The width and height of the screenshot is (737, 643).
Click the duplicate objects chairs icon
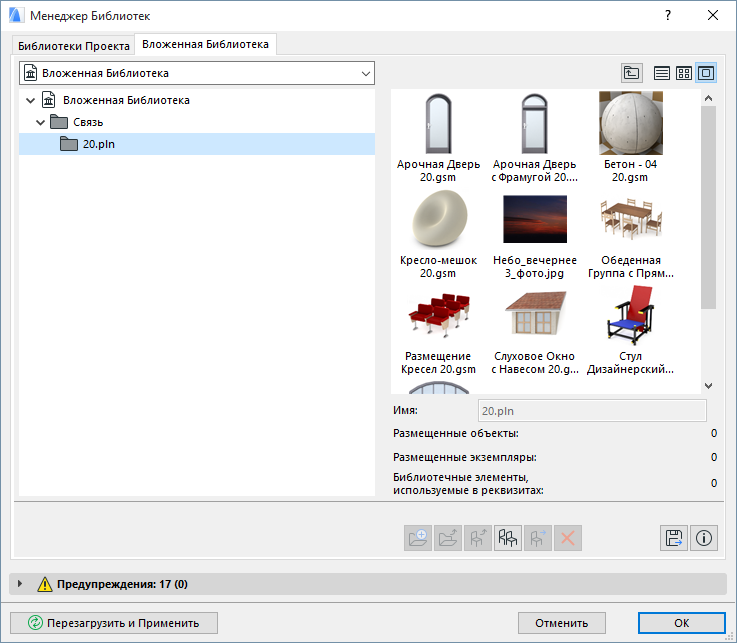pyautogui.click(x=508, y=538)
